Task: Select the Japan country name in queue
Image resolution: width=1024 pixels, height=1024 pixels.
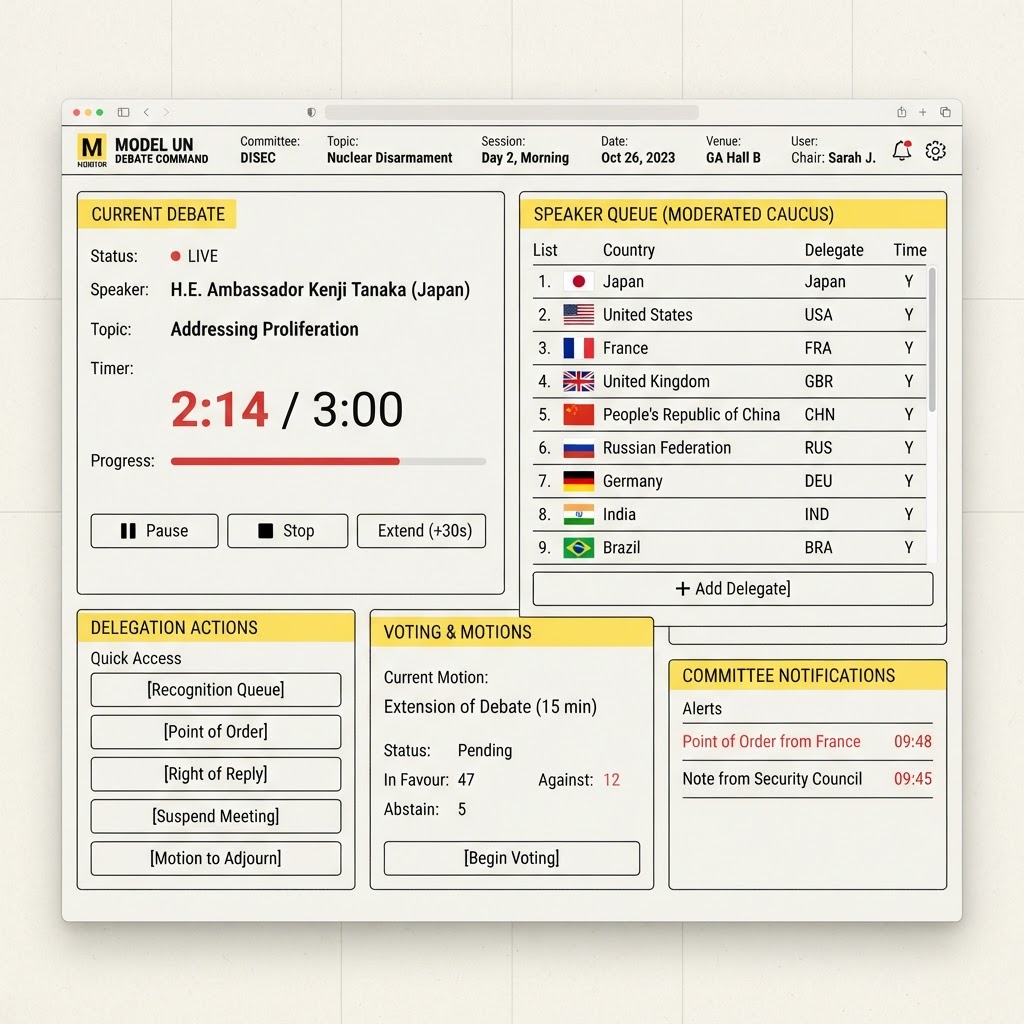Action: [623, 281]
